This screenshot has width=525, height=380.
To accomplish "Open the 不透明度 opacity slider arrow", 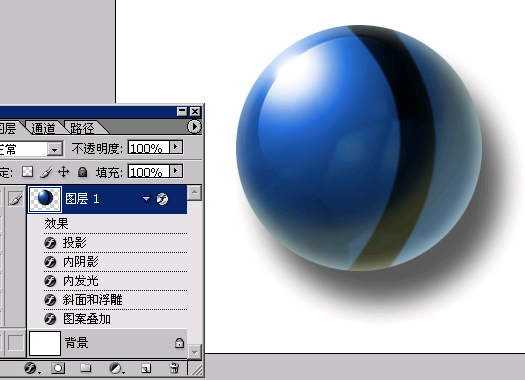I will point(176,147).
